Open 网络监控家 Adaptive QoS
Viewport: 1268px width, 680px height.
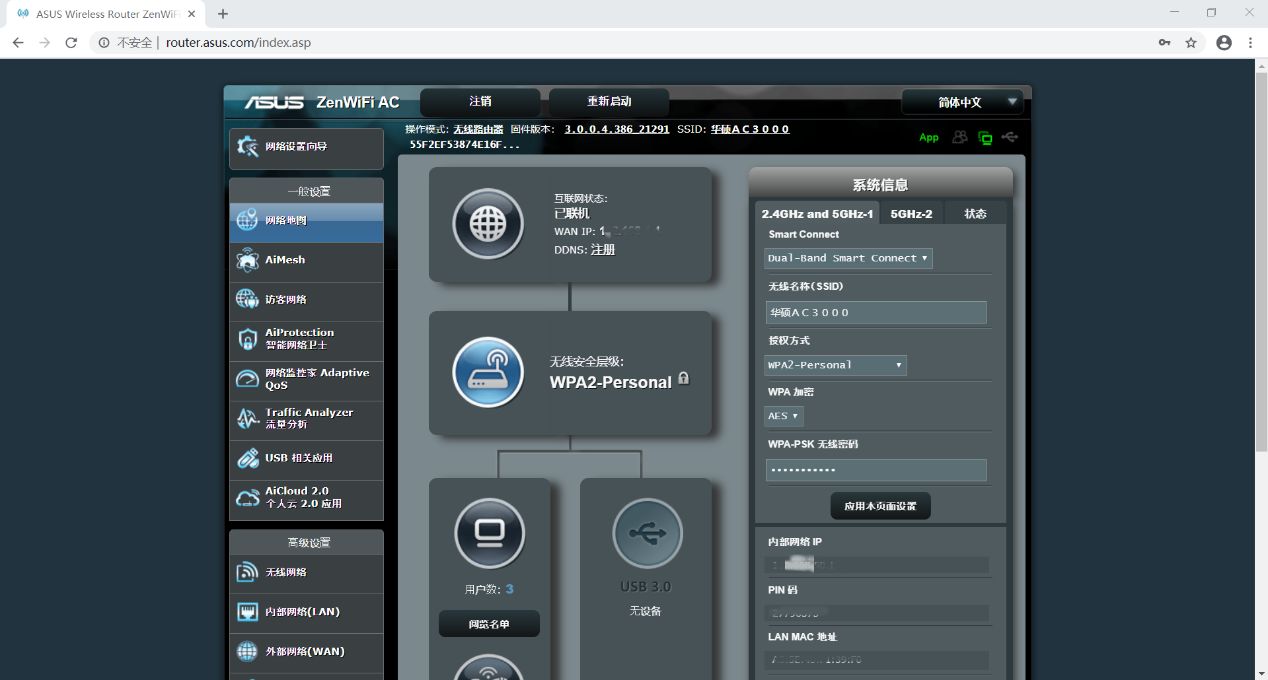(x=306, y=379)
